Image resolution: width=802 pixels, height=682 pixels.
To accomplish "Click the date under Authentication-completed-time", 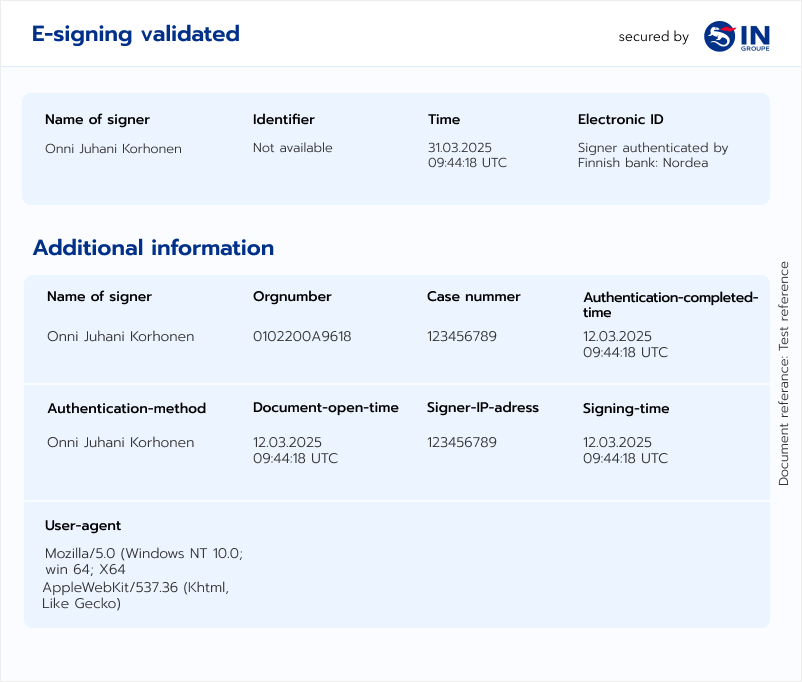I will point(625,344).
